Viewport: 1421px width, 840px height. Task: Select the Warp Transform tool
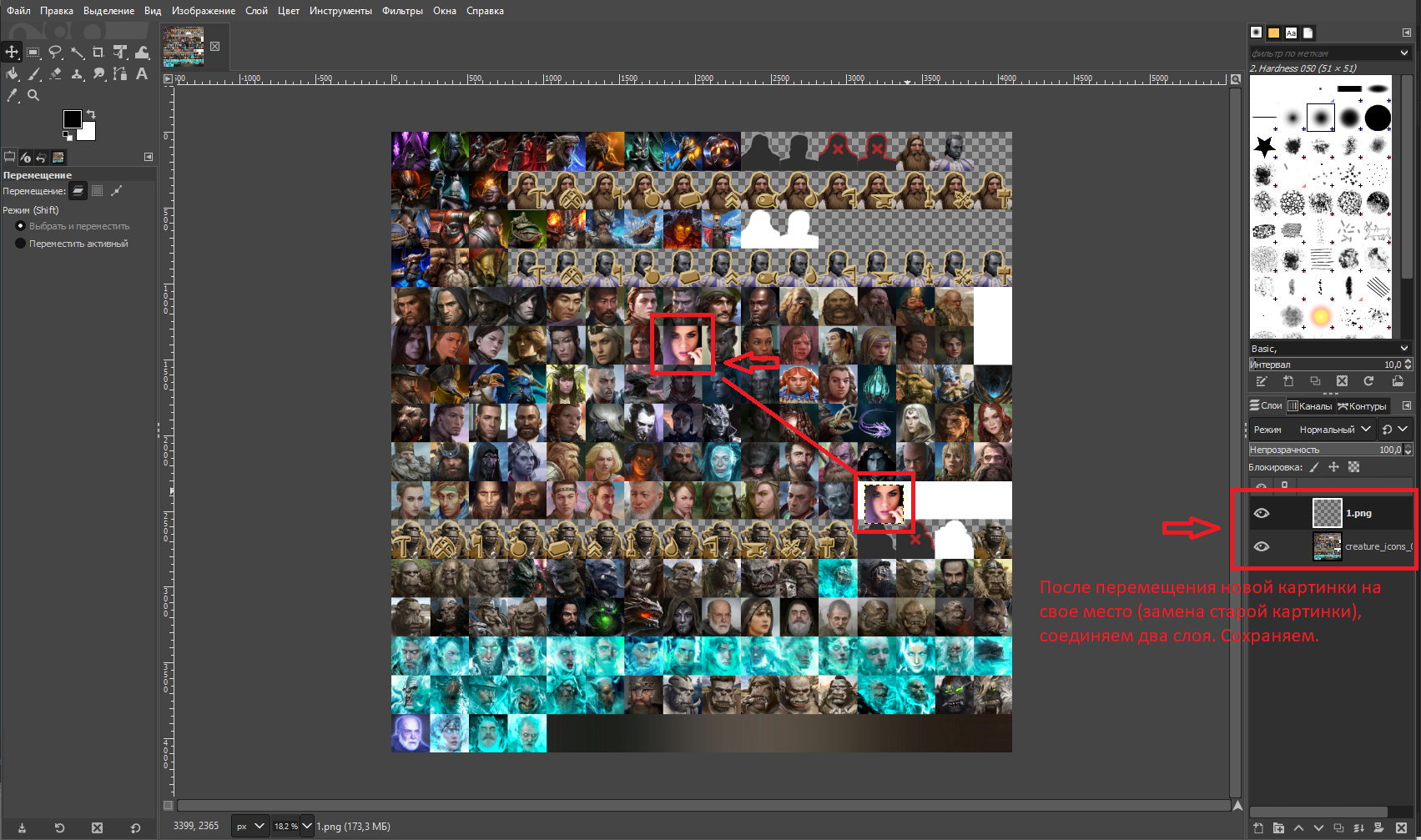142,52
